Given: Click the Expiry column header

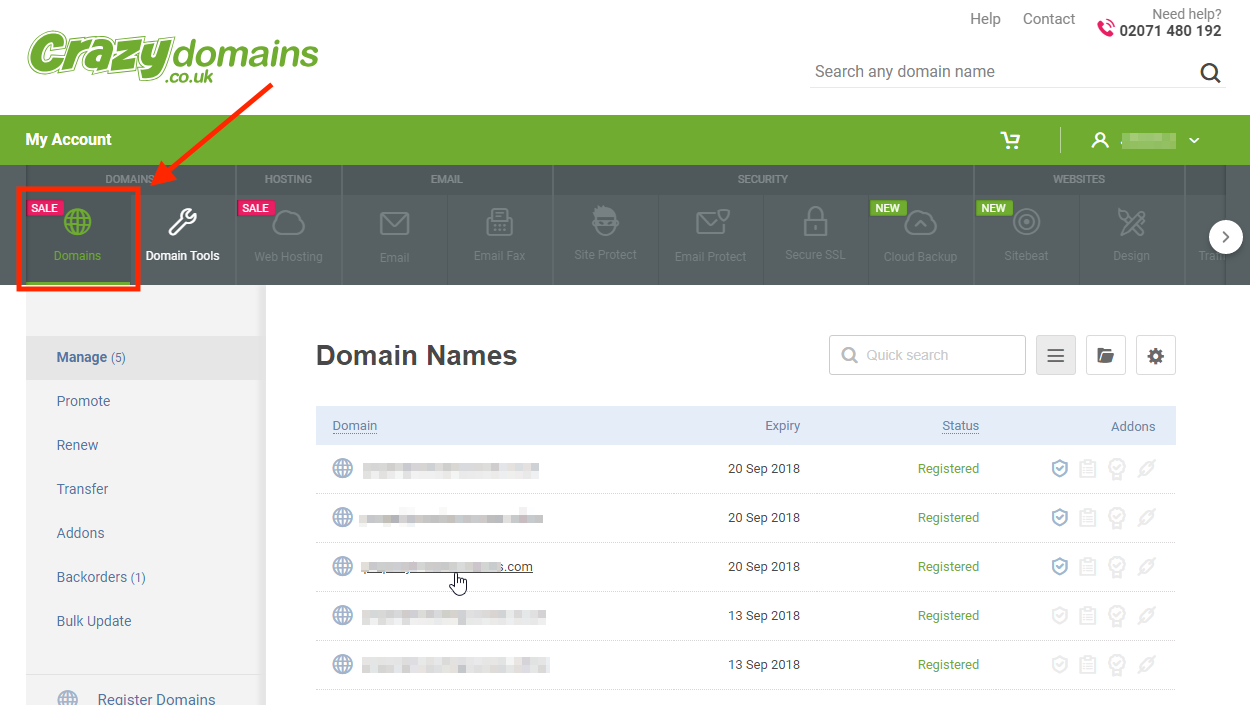Looking at the screenshot, I should click(x=783, y=426).
